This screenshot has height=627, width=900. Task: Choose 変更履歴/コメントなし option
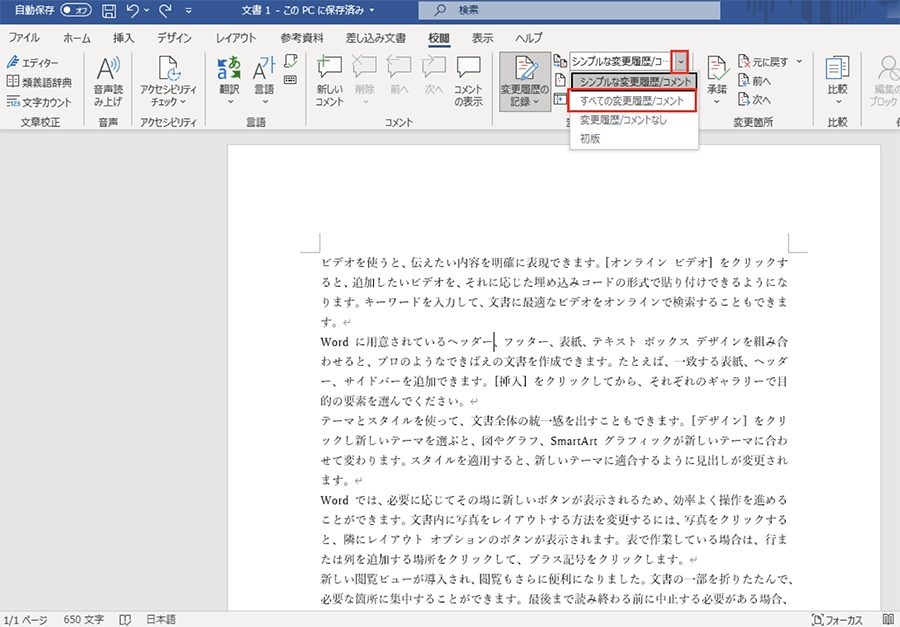(623, 120)
